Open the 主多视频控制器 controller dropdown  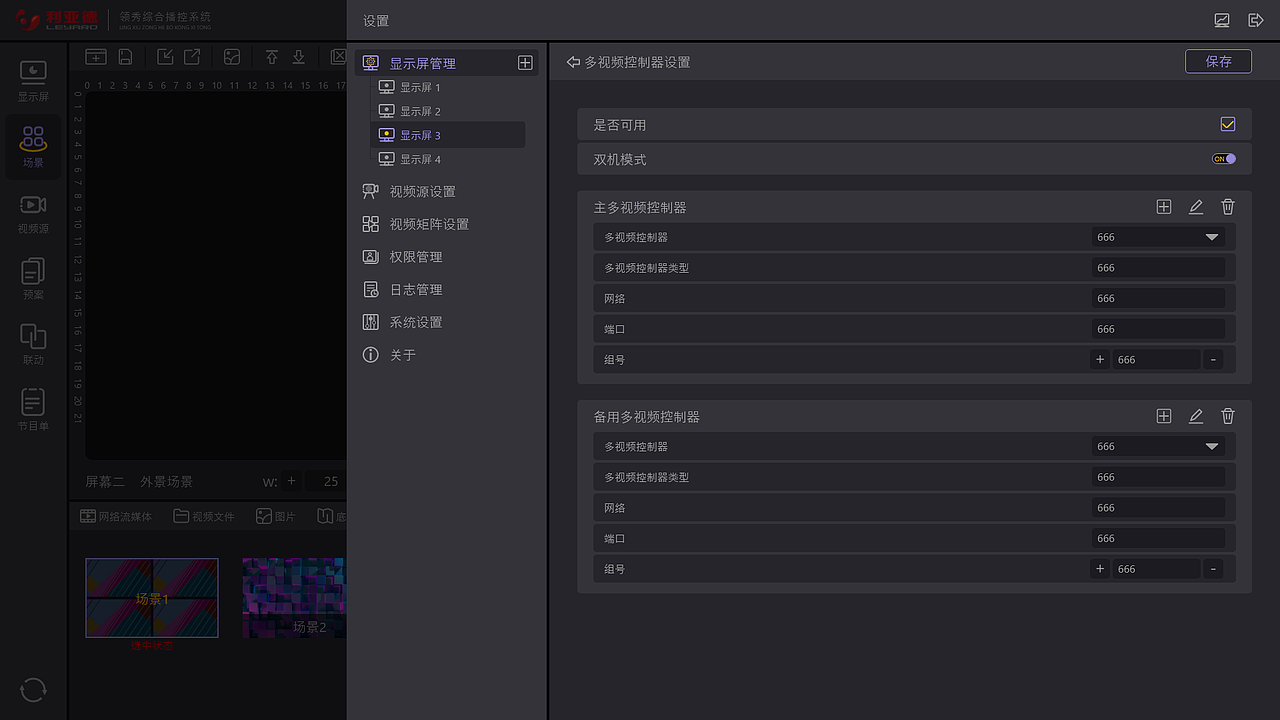tap(1158, 237)
